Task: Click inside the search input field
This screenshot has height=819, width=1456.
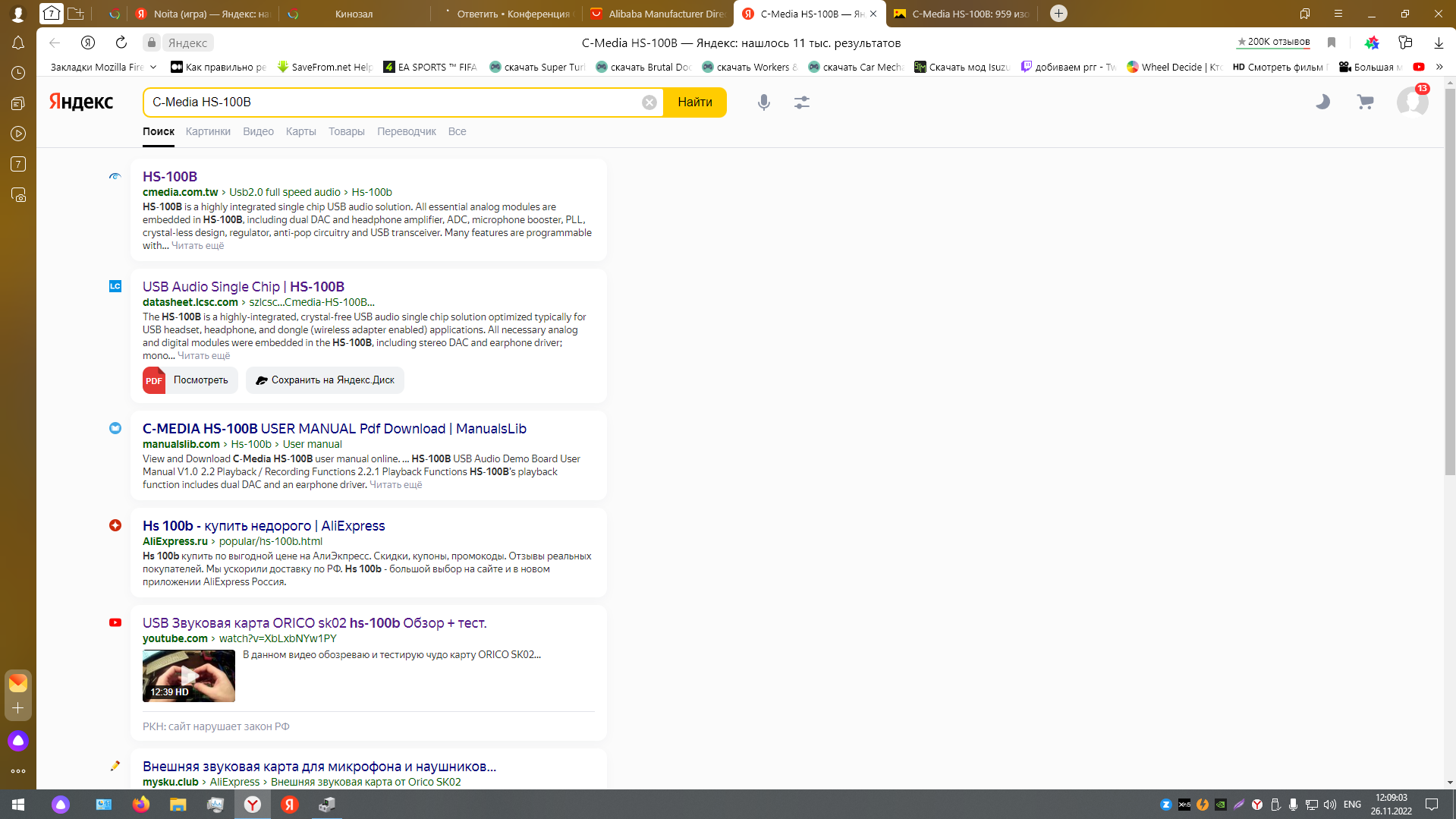Action: pos(395,102)
